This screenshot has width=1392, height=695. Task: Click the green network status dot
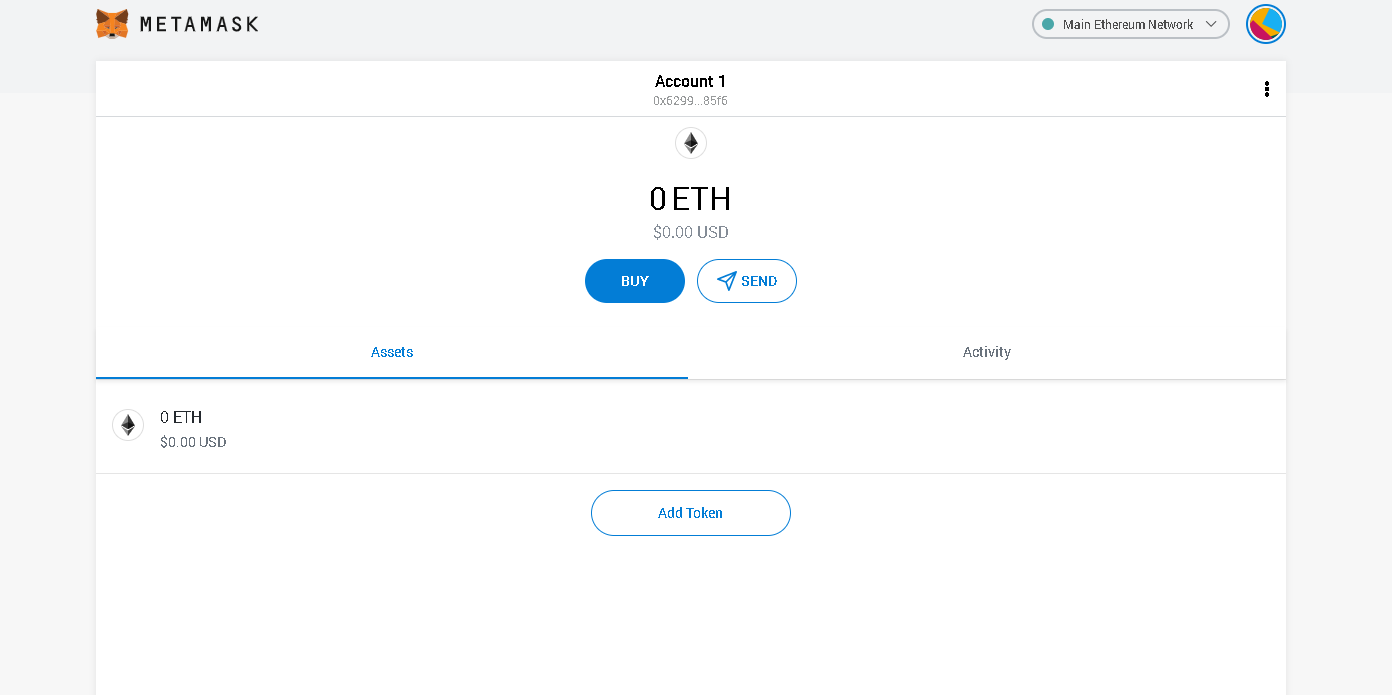click(1048, 24)
